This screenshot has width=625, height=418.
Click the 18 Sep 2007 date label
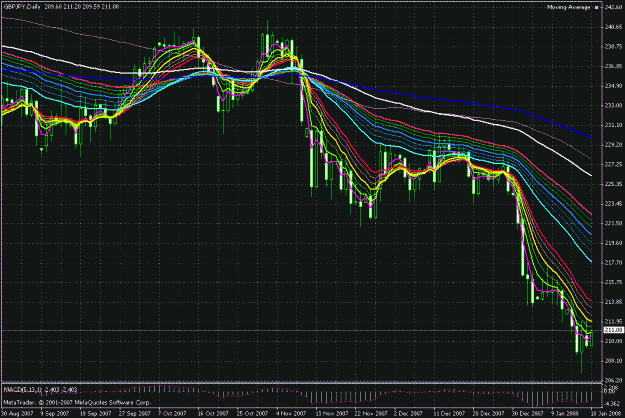(95, 413)
